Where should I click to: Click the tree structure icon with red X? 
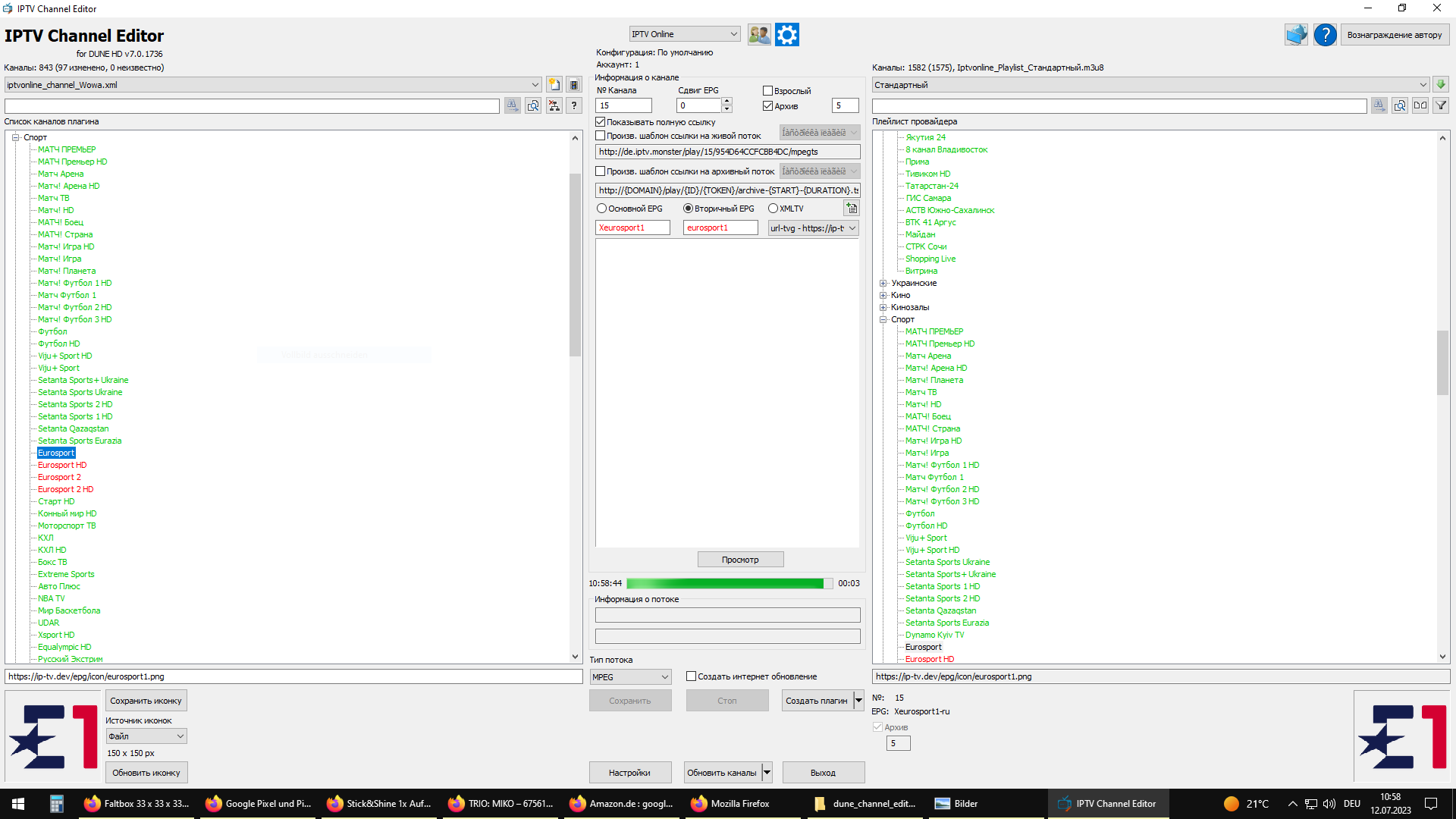click(x=554, y=105)
